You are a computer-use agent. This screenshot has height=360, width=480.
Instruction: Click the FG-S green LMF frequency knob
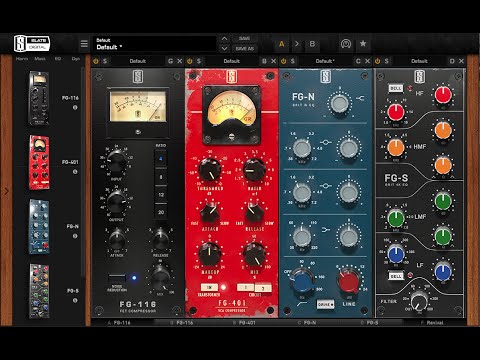click(x=396, y=218)
